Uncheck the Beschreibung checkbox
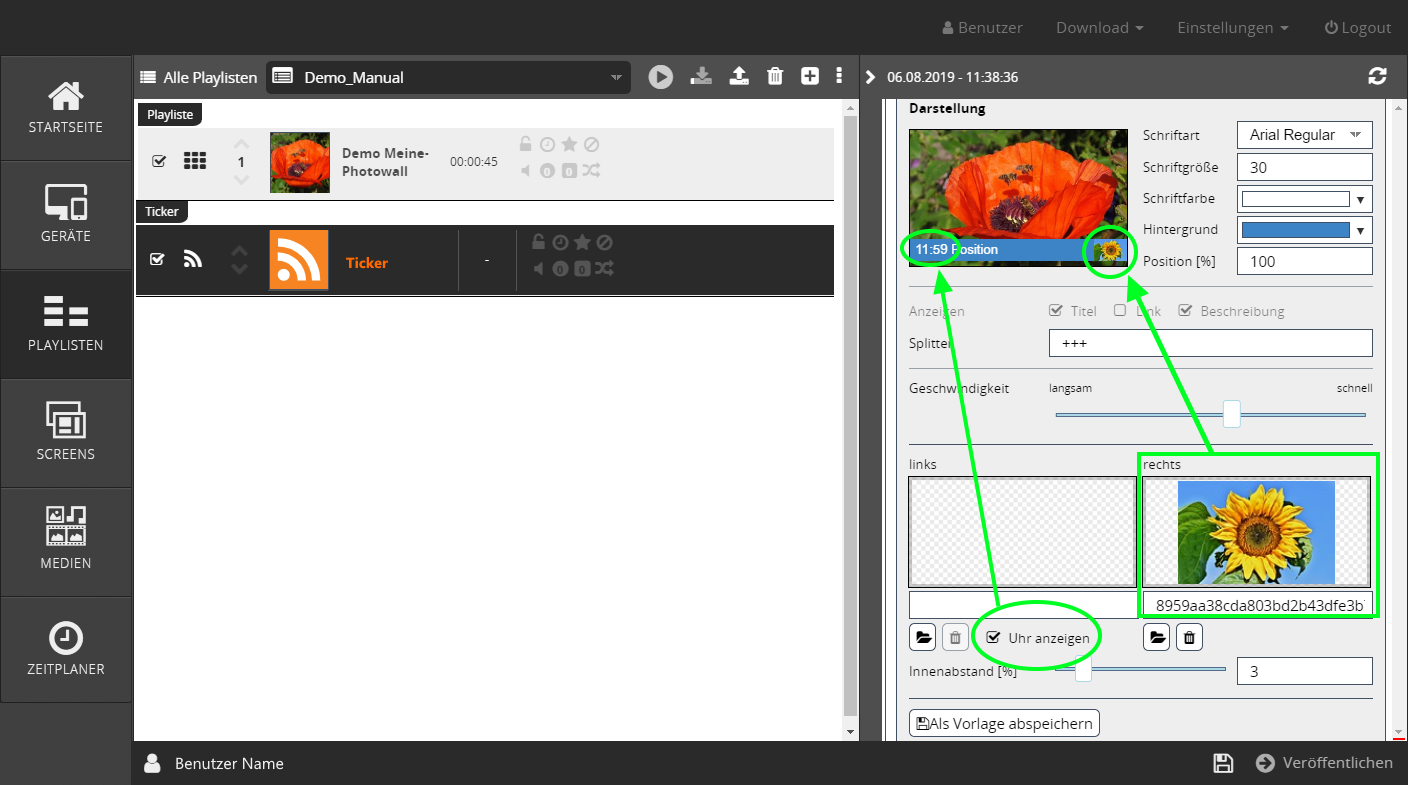The width and height of the screenshot is (1408, 785). [1185, 310]
